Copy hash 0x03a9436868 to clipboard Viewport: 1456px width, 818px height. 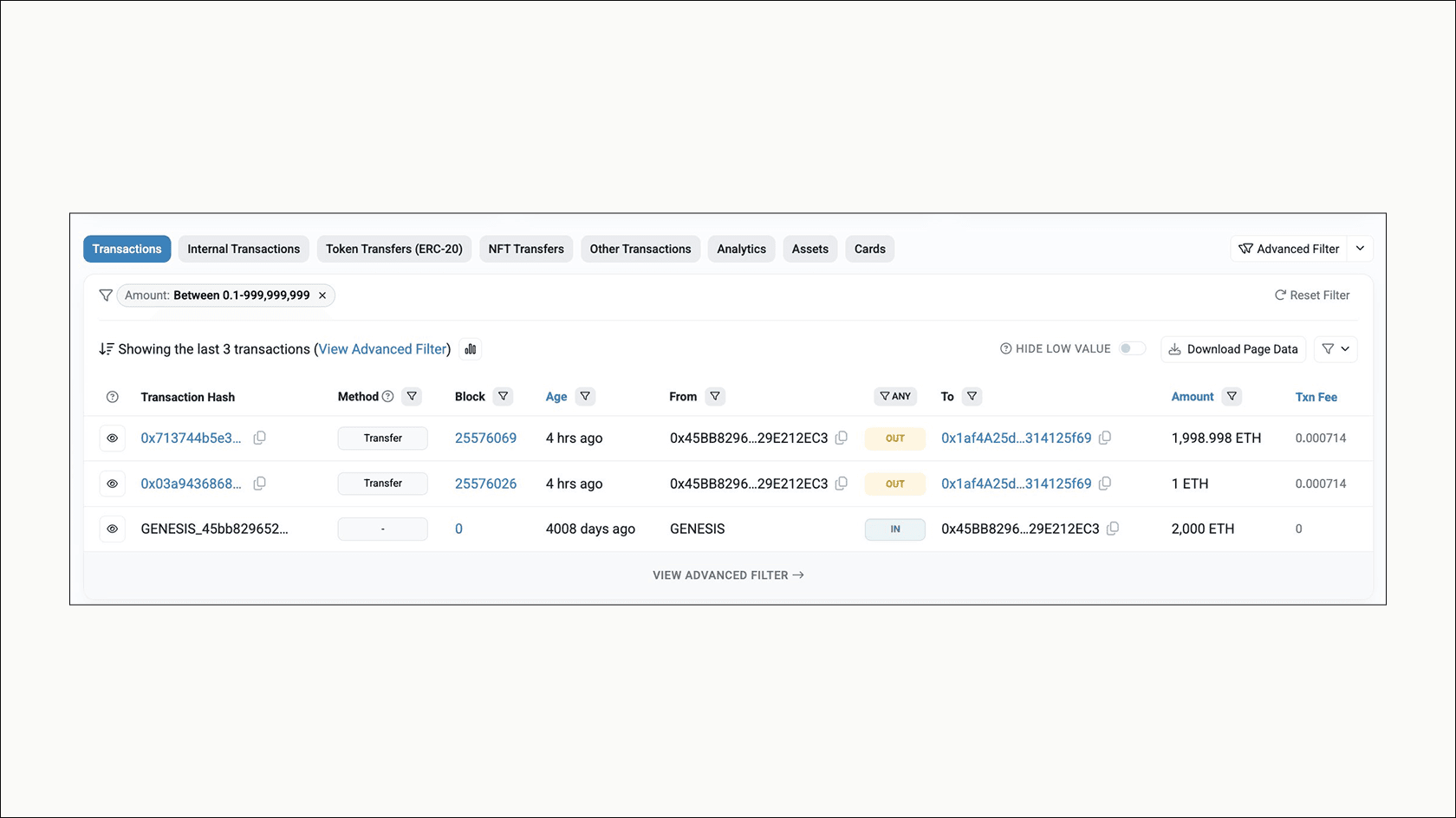coord(259,484)
